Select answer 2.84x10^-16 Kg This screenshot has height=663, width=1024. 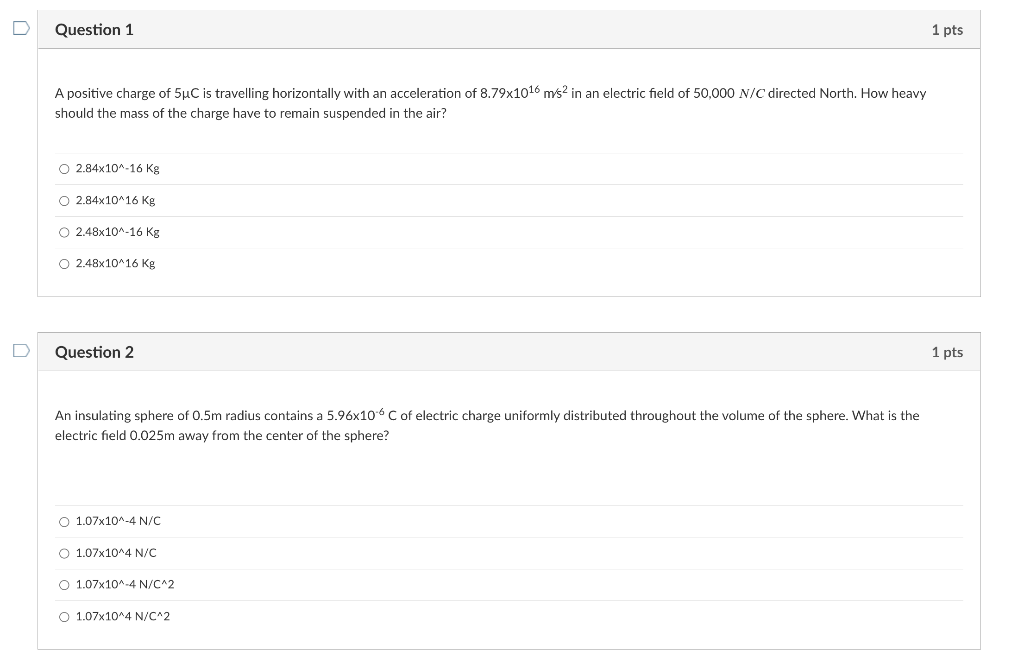[64, 169]
